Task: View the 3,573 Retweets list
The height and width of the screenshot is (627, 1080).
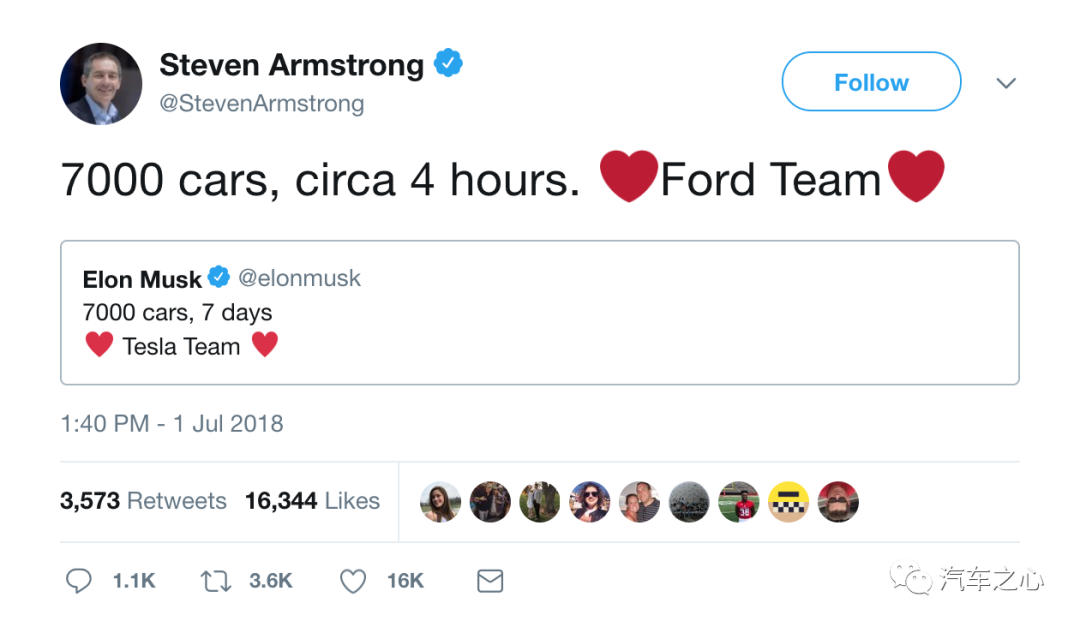Action: click(143, 501)
